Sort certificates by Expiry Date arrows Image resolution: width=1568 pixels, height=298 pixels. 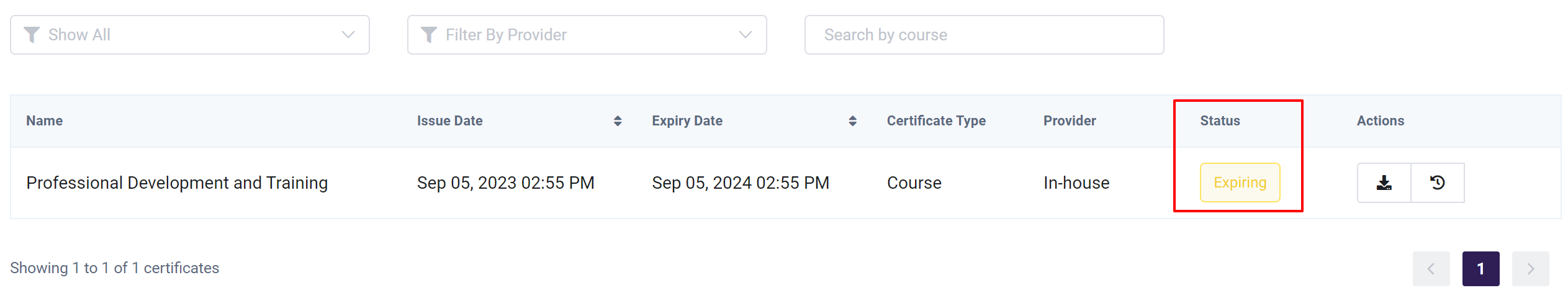[x=852, y=121]
